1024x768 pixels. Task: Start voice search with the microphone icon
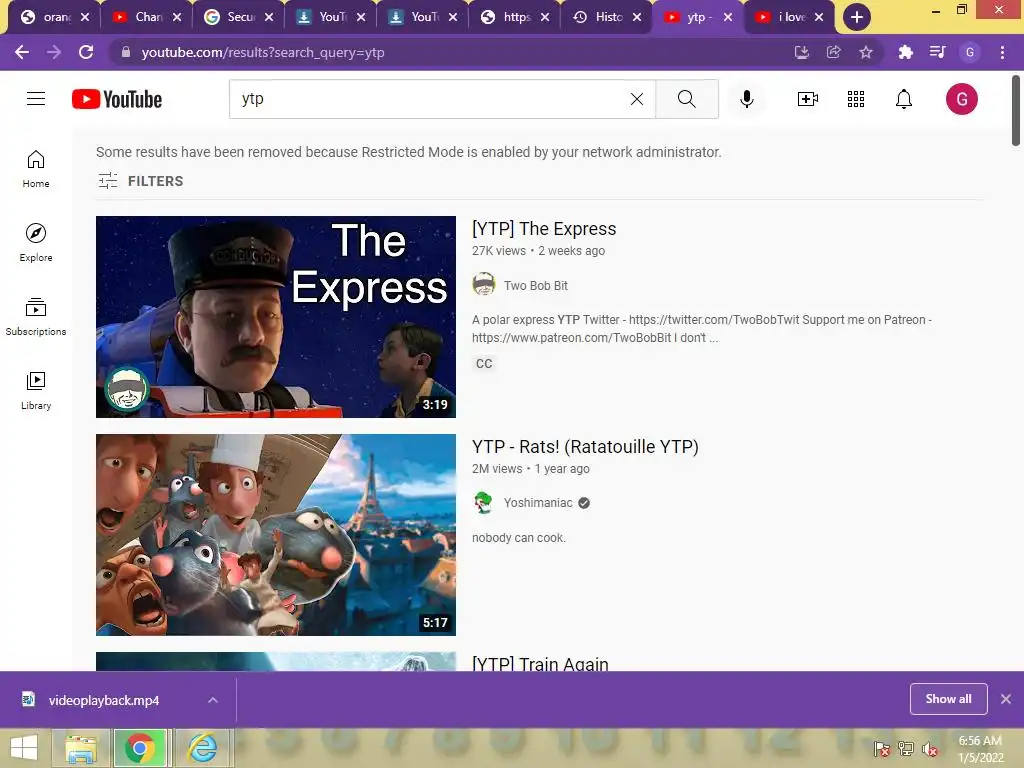point(746,99)
